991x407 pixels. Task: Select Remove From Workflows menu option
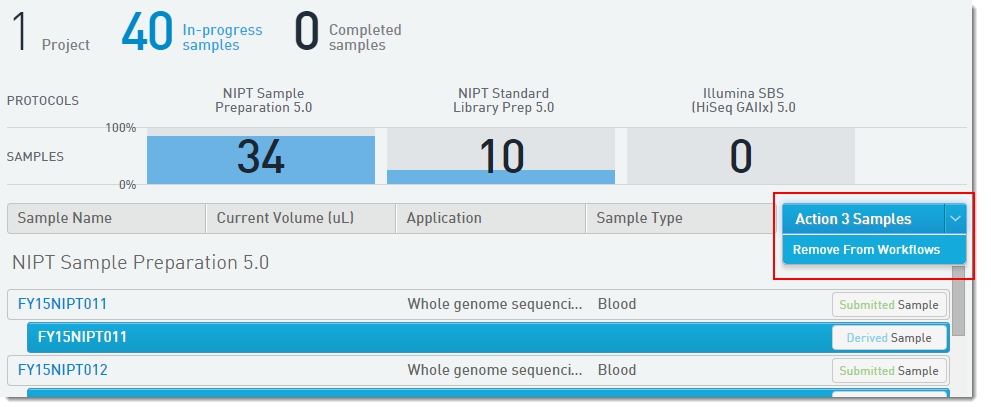pos(866,249)
